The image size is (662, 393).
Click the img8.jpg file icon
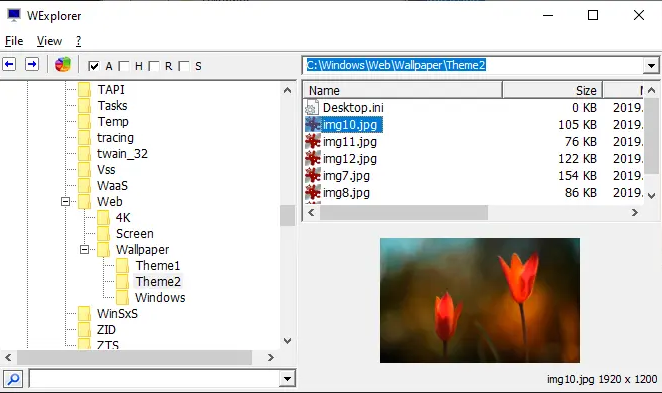[x=312, y=192]
